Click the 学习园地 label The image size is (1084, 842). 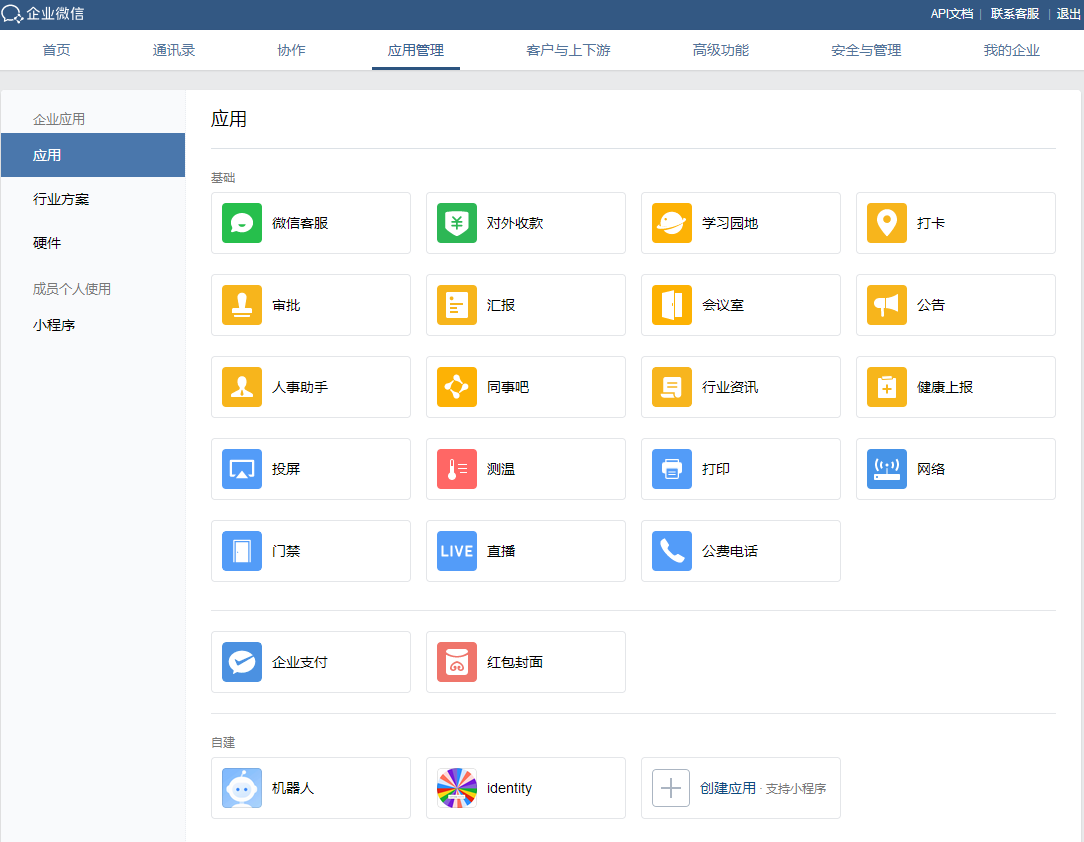pos(730,223)
